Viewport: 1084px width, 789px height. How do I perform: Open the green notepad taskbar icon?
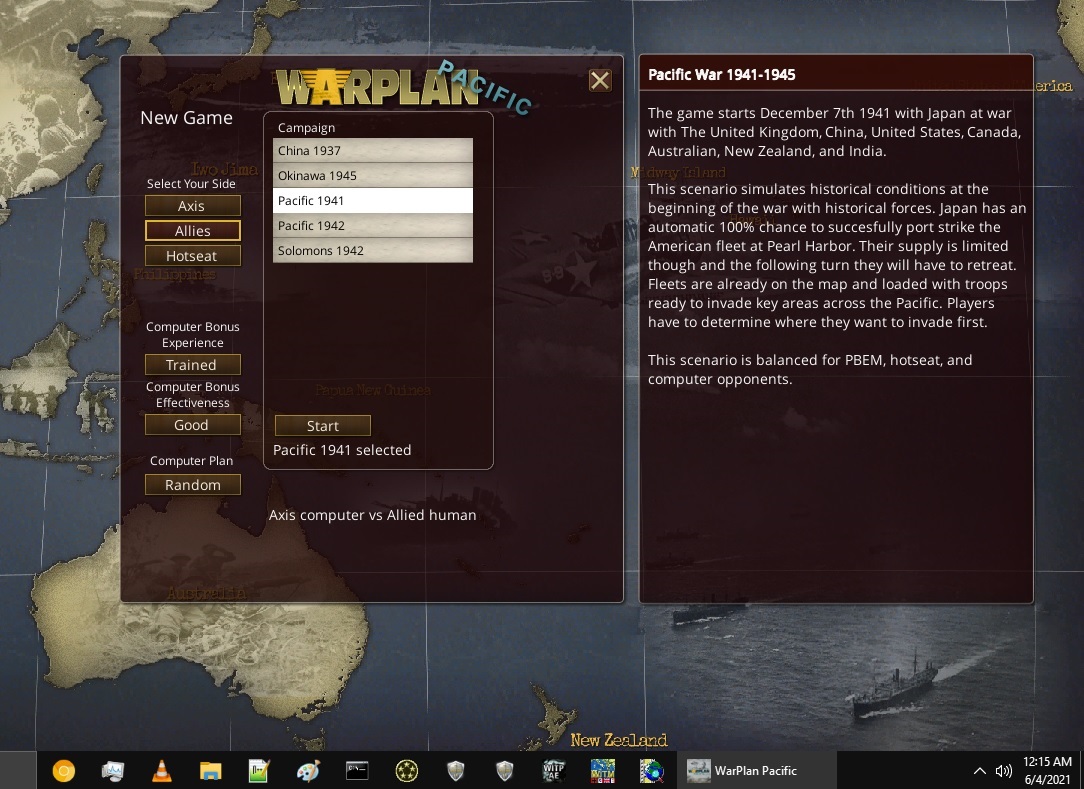click(x=259, y=770)
